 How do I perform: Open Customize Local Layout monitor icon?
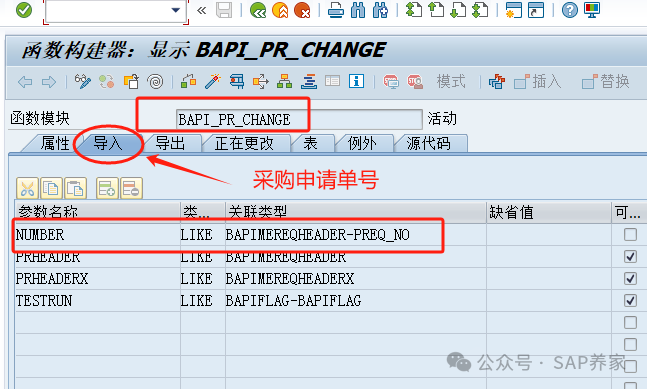click(x=592, y=10)
